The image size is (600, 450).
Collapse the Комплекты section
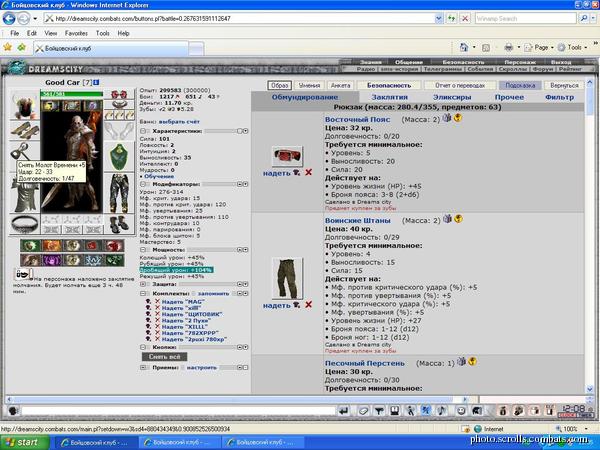click(143, 293)
